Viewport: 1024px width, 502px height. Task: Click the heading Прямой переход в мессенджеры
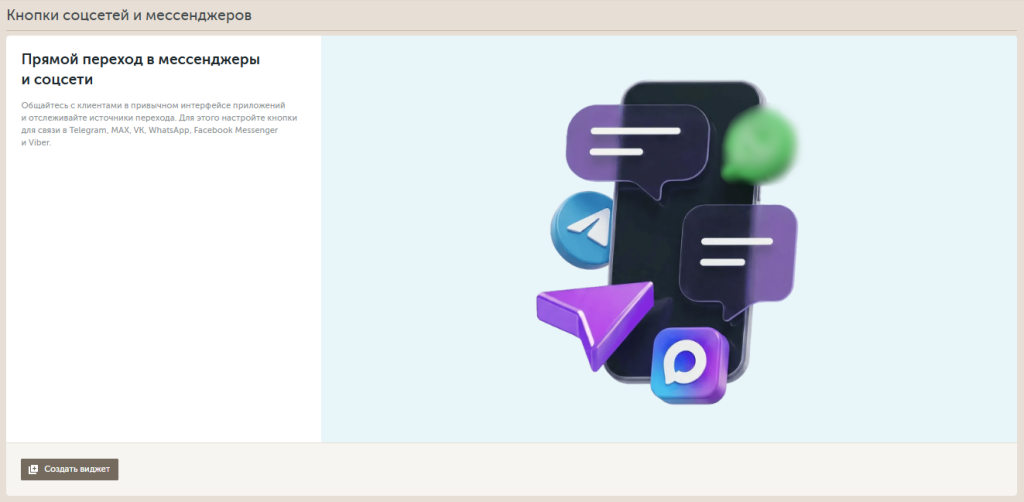pyautogui.click(x=140, y=59)
